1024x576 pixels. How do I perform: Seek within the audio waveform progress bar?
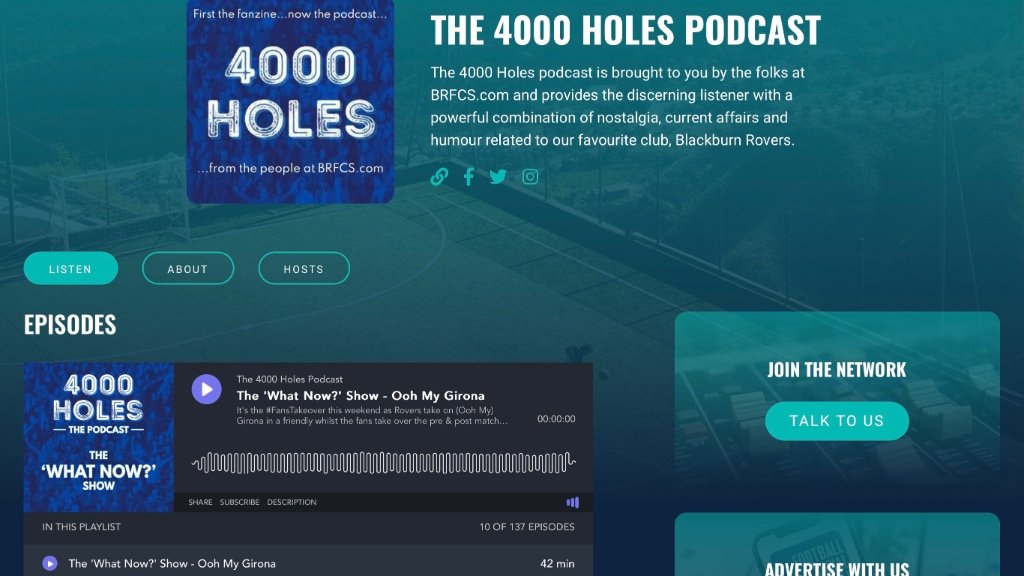[x=383, y=462]
